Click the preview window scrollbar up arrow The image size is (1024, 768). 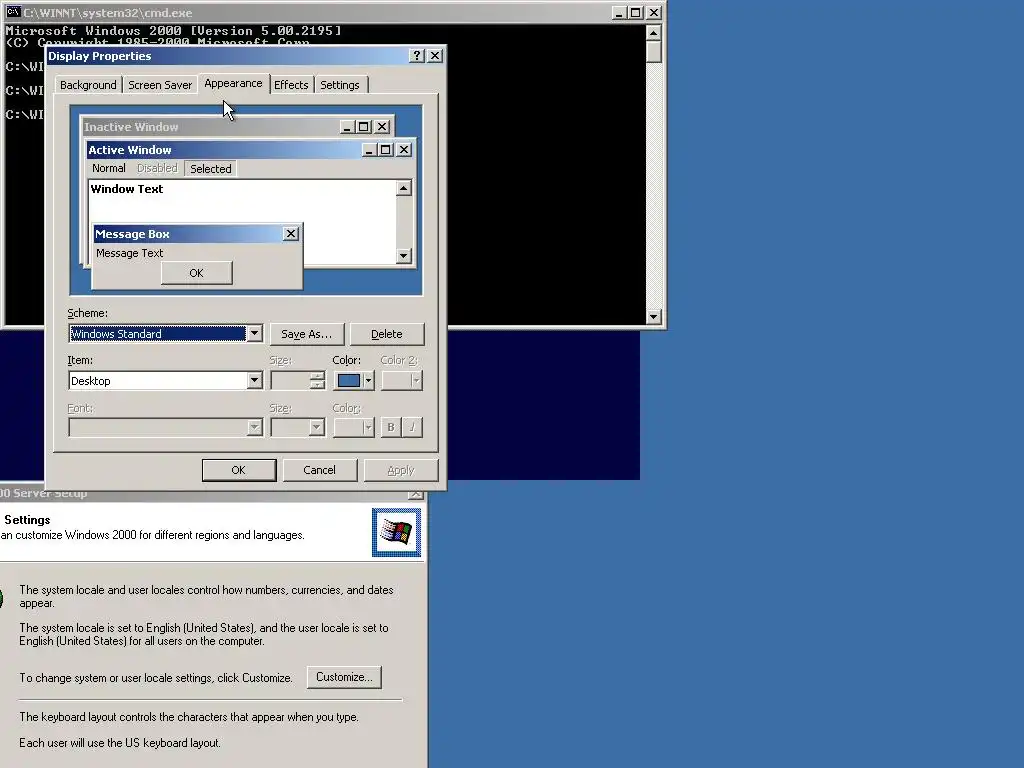(x=404, y=189)
